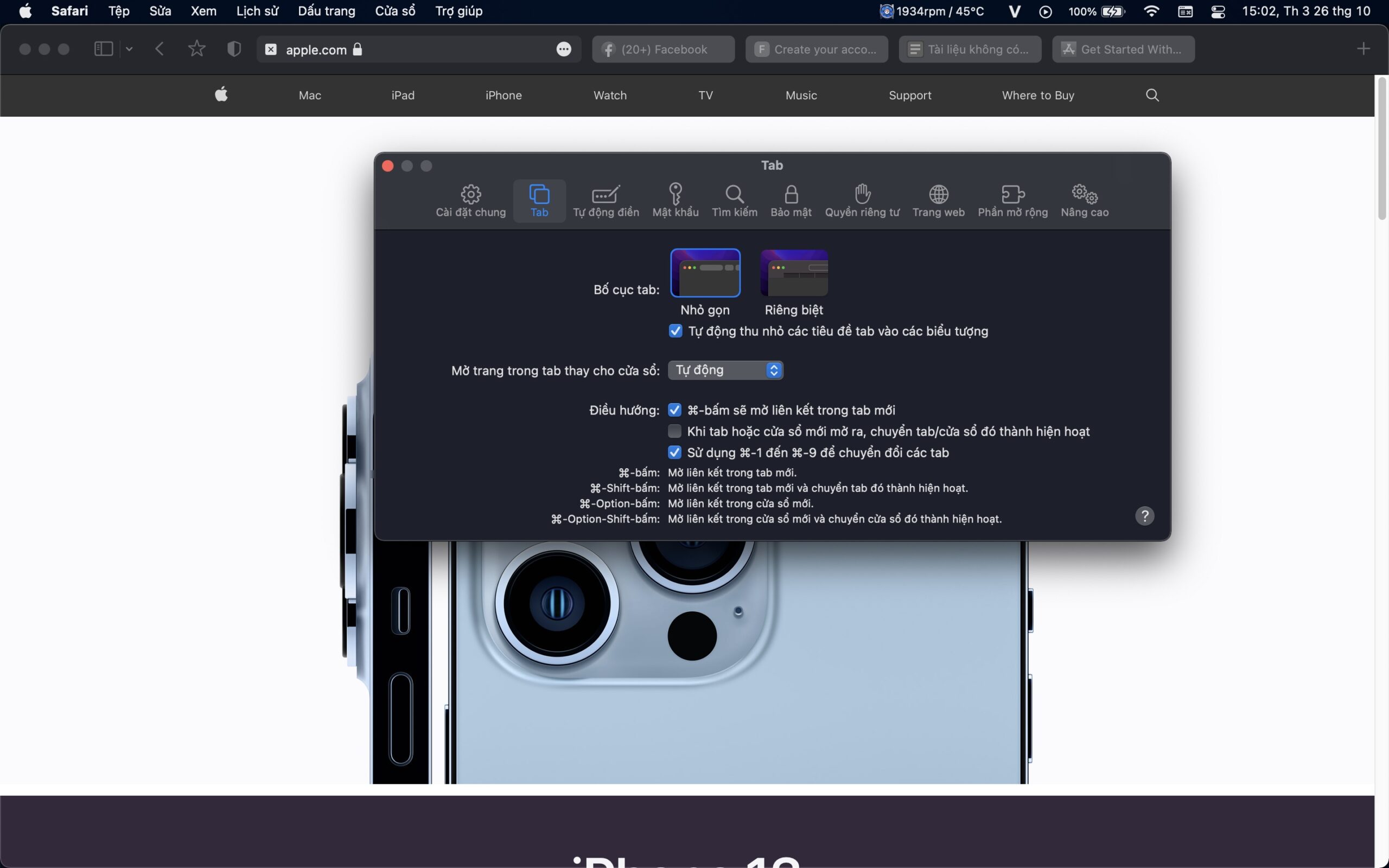
Task: Switch to the (20+) Facebook tab
Action: (x=663, y=49)
